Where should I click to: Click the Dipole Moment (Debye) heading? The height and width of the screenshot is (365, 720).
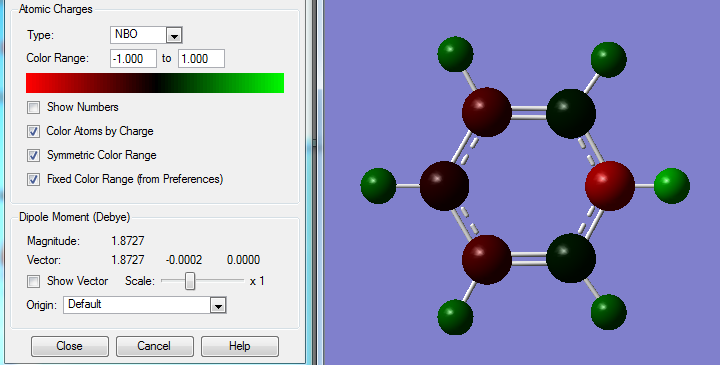pyautogui.click(x=74, y=217)
